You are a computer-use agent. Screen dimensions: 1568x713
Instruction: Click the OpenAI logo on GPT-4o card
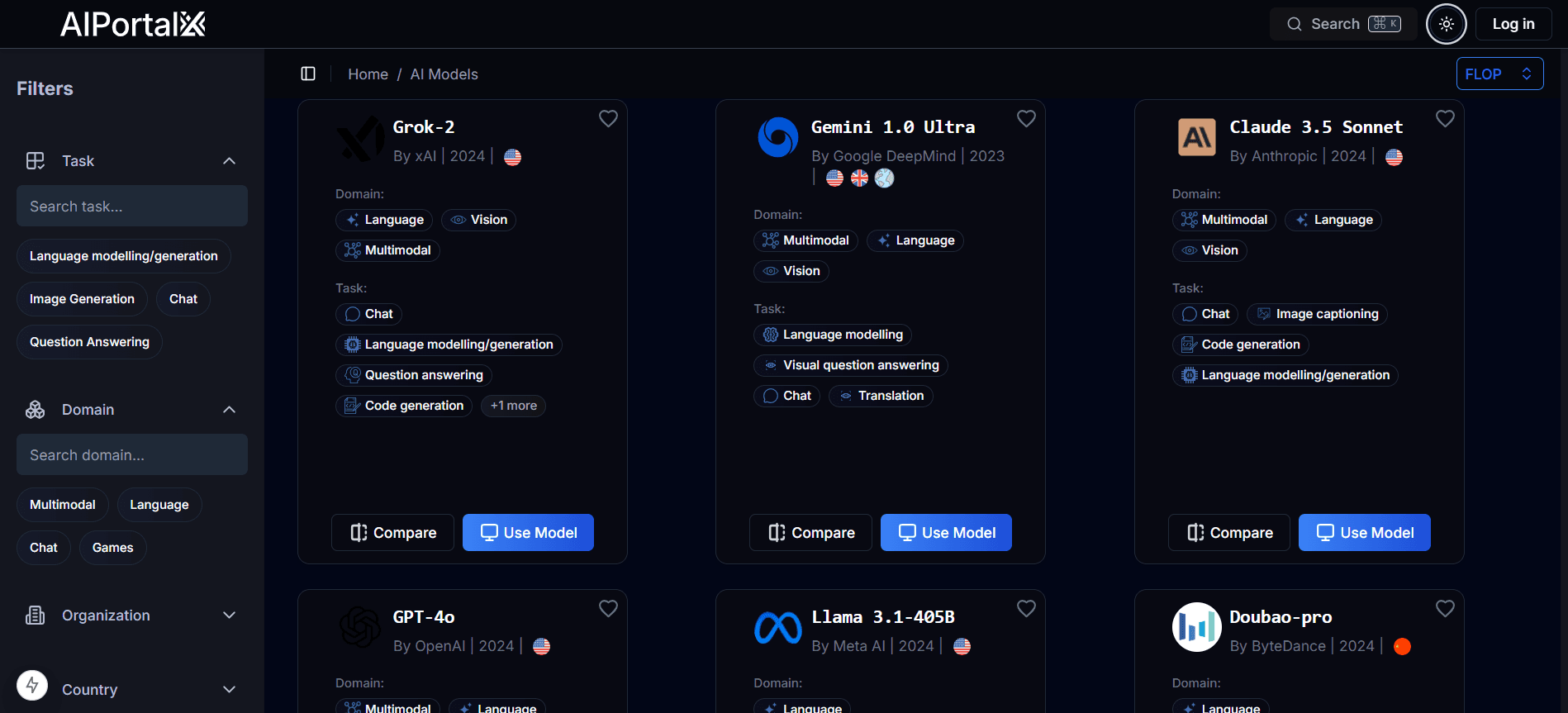coord(360,627)
